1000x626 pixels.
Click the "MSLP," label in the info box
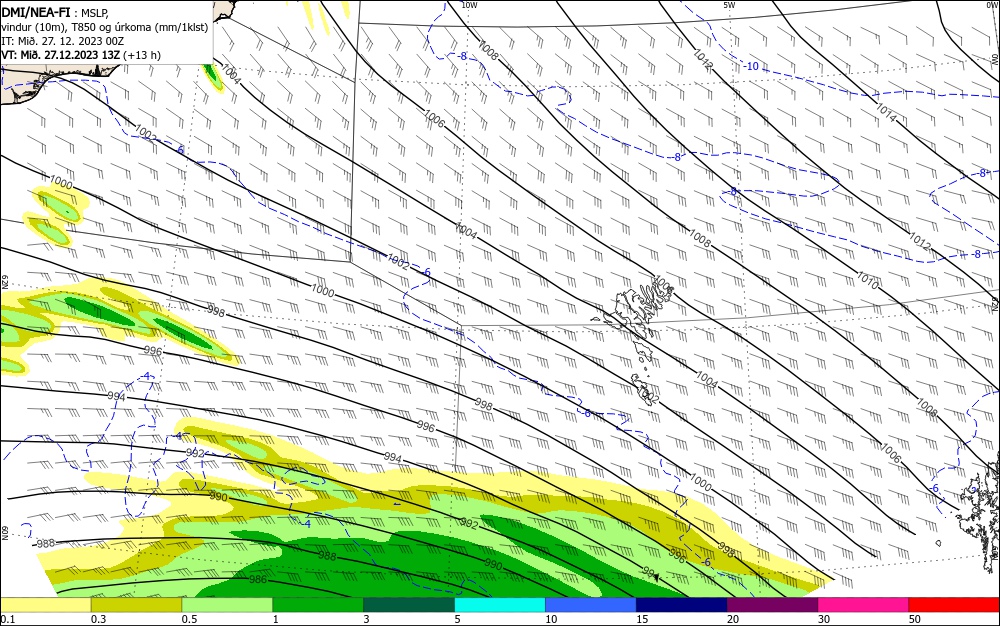pyautogui.click(x=95, y=13)
